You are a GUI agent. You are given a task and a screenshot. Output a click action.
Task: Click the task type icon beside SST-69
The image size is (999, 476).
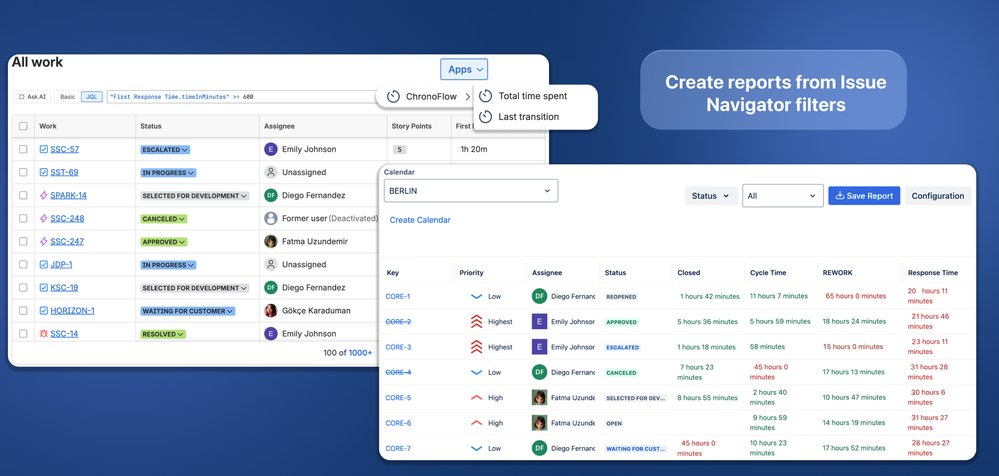43,172
